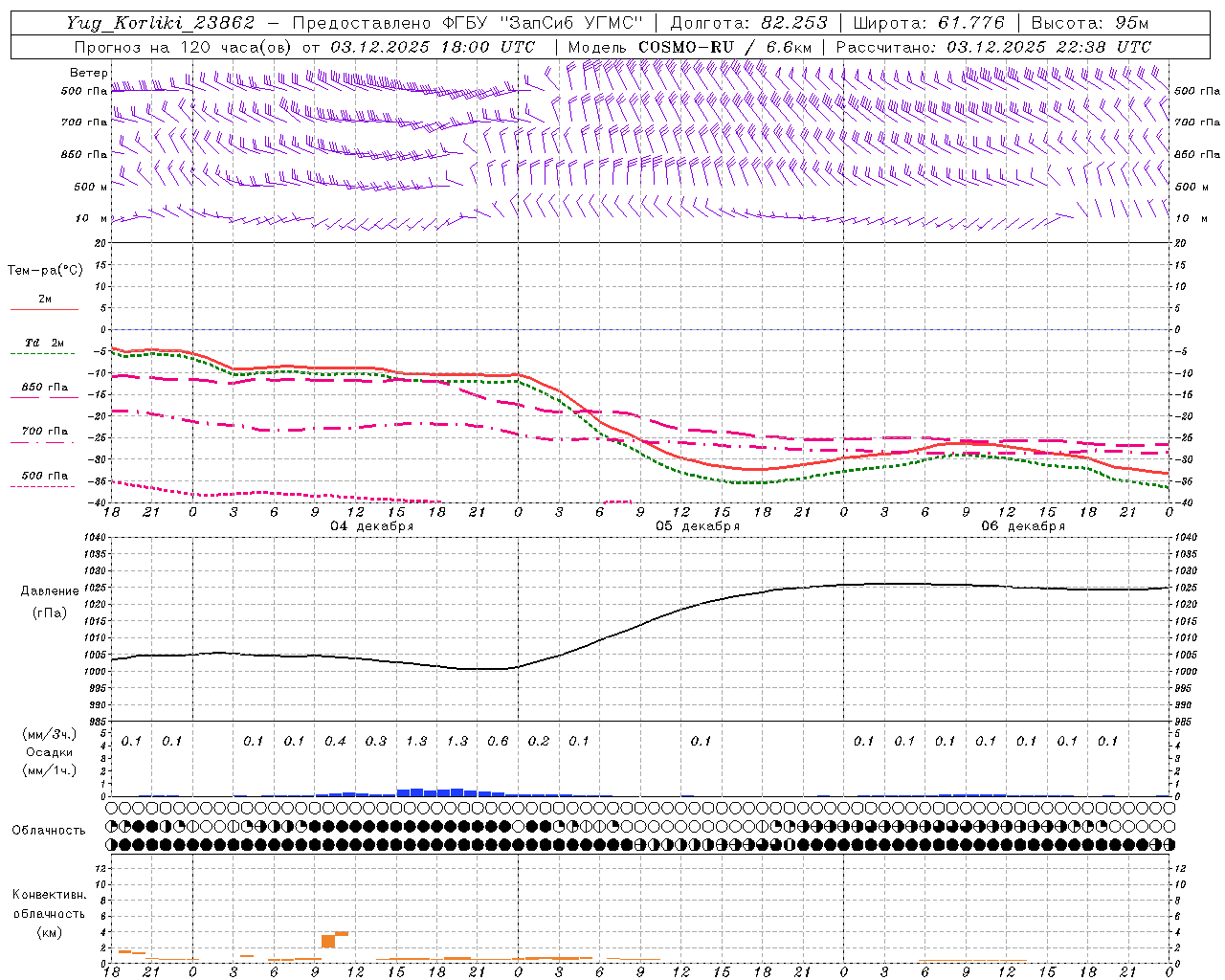Click the (мм/3ч.) precipitation unit label
Screen dimensions: 1225x980
click(50, 734)
